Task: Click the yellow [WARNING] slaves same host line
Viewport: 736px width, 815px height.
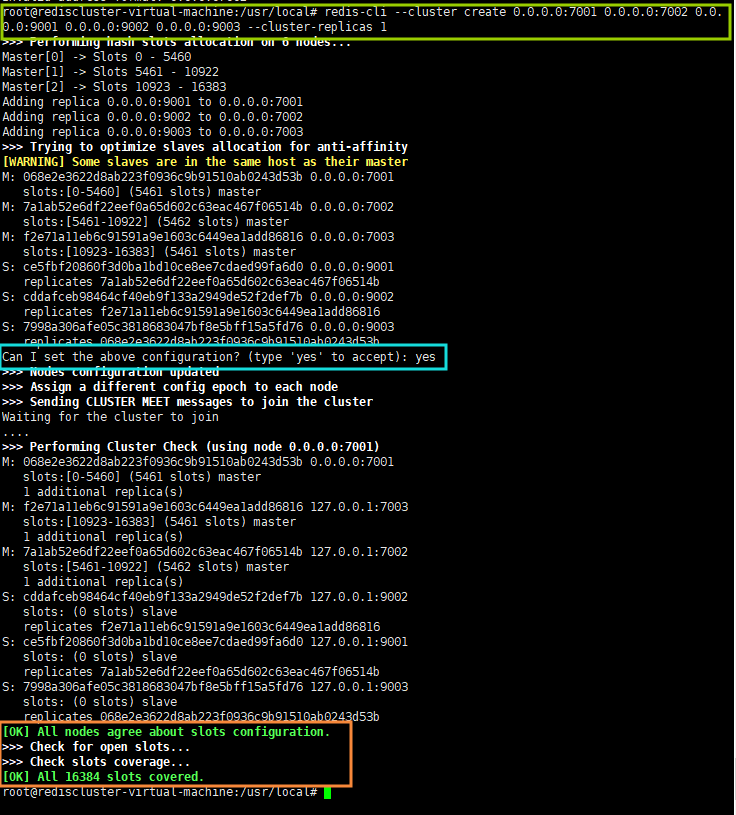Action: coord(205,162)
